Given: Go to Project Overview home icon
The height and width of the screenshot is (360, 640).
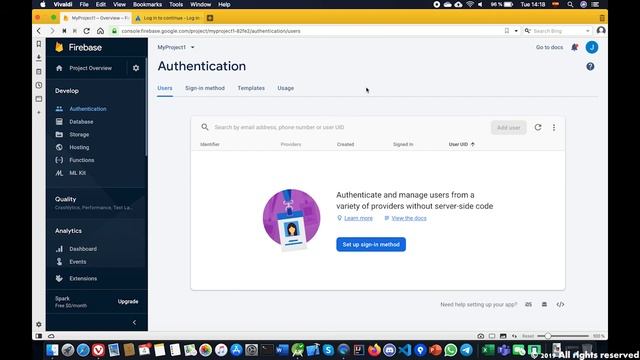Looking at the screenshot, I should point(59,68).
